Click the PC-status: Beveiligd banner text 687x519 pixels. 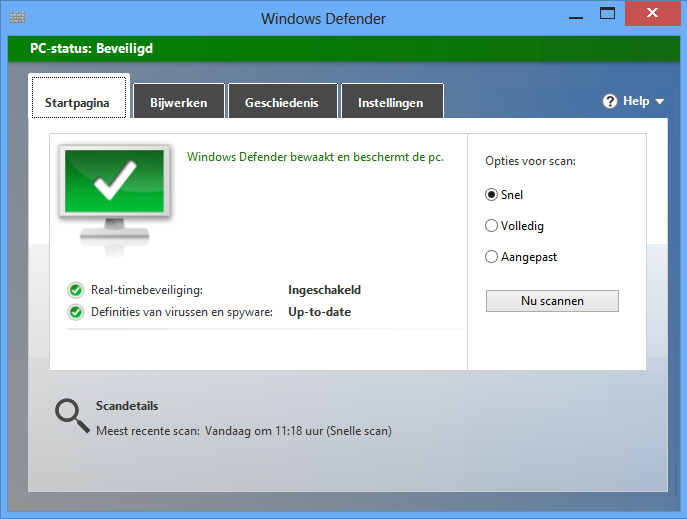tap(92, 49)
